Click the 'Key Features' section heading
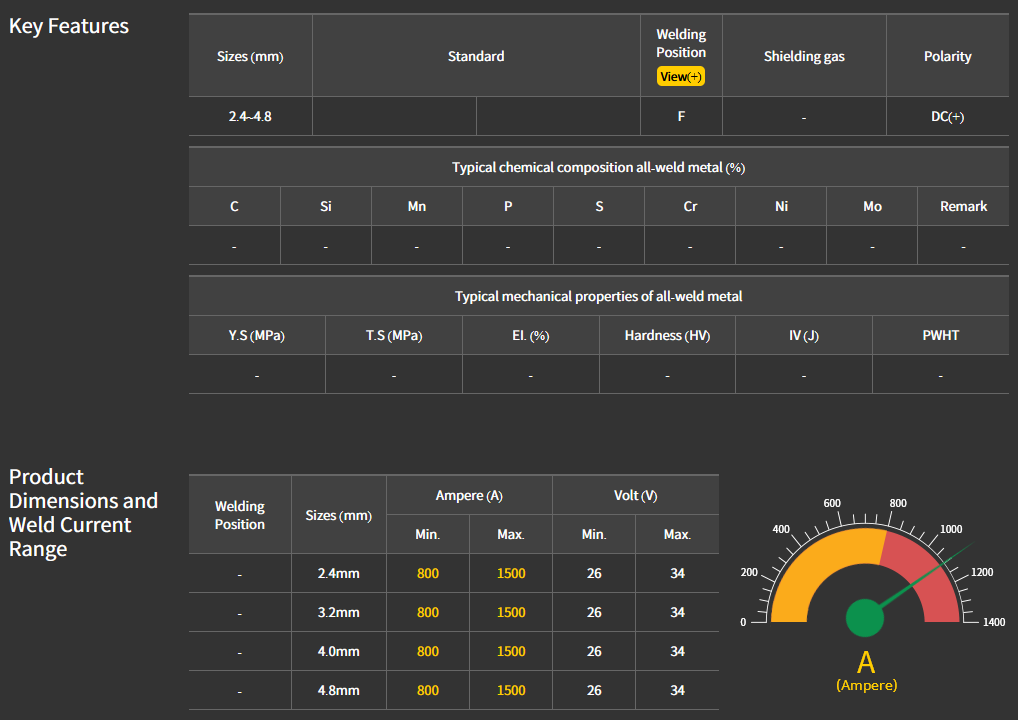1018x720 pixels. coord(69,27)
